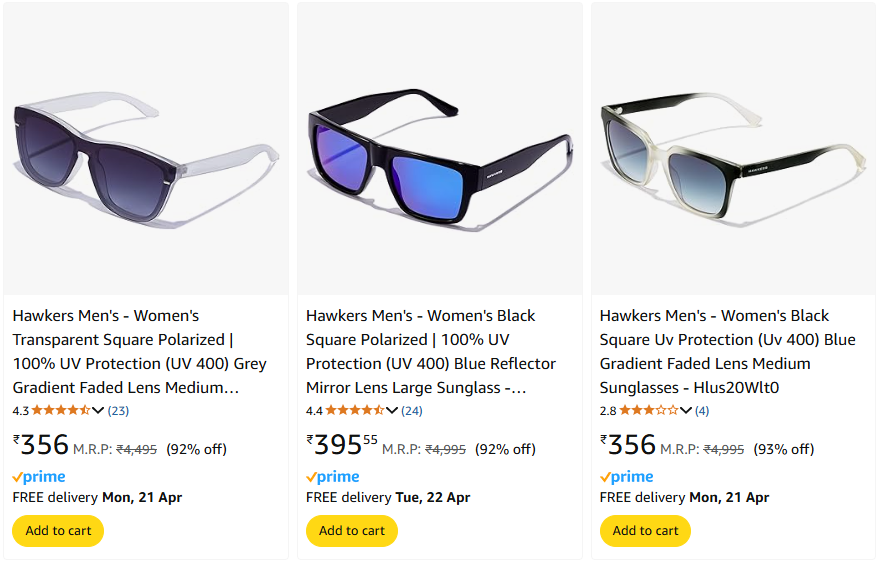Open the Blue Reflector Mirror Lens product title
Viewport: 884px width, 562px height.
tap(431, 352)
